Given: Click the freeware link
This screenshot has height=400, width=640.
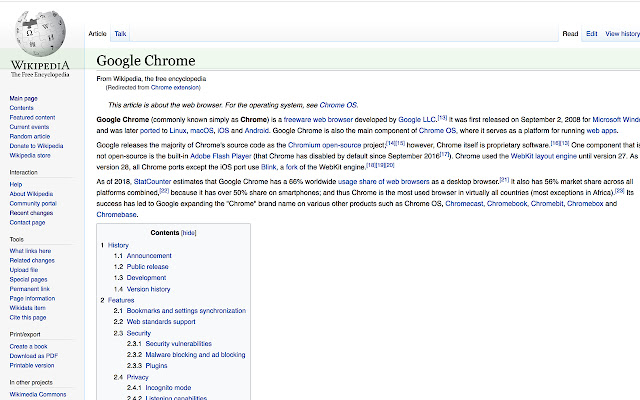Looking at the screenshot, I should [296, 120].
